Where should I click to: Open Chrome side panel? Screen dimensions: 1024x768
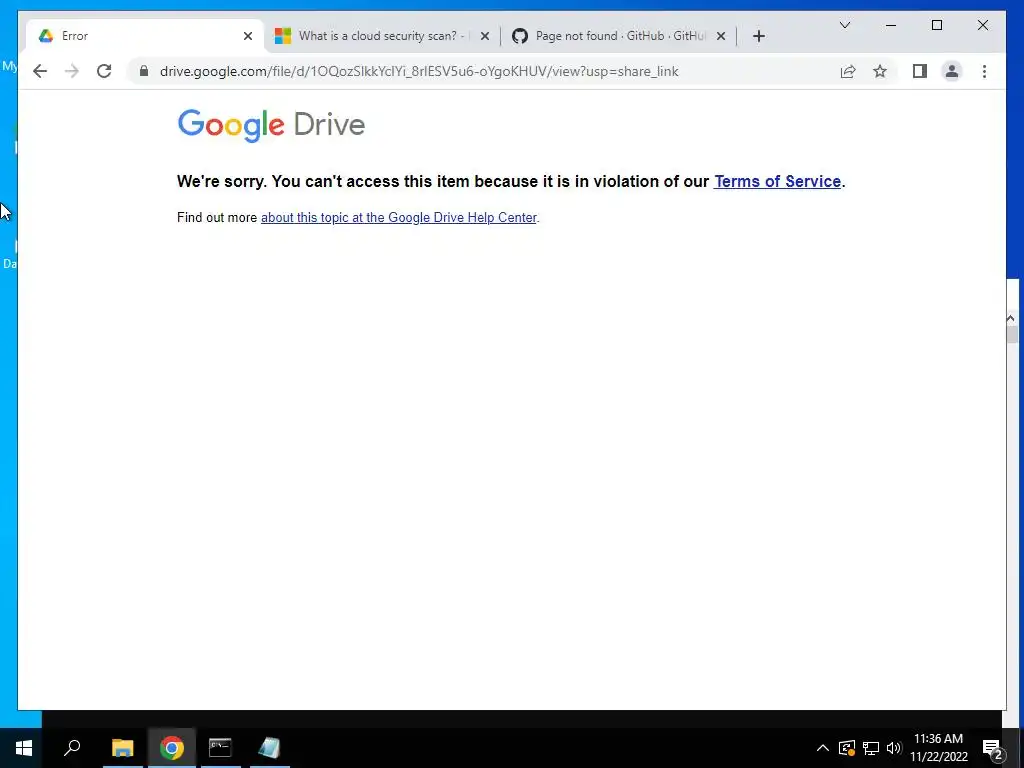(x=920, y=71)
